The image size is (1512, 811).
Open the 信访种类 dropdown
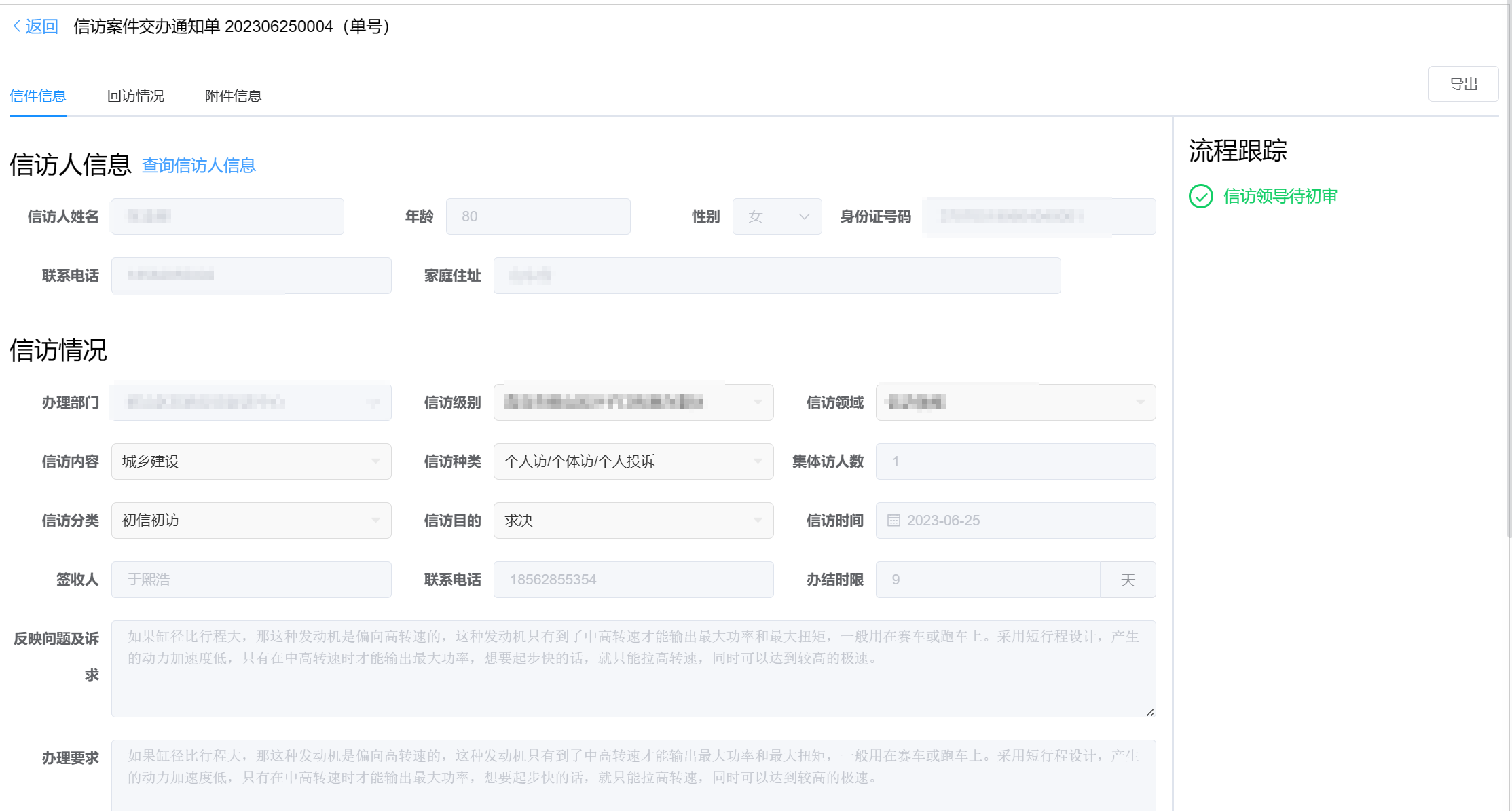[x=633, y=461]
